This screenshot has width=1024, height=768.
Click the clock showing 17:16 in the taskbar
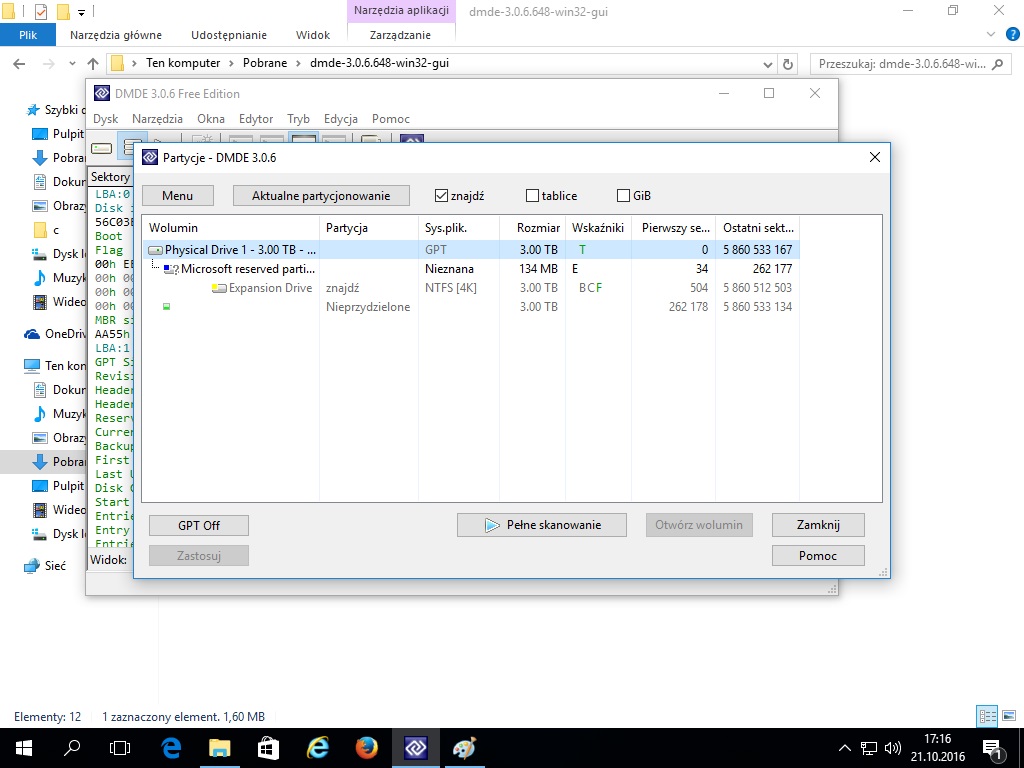pos(937,739)
